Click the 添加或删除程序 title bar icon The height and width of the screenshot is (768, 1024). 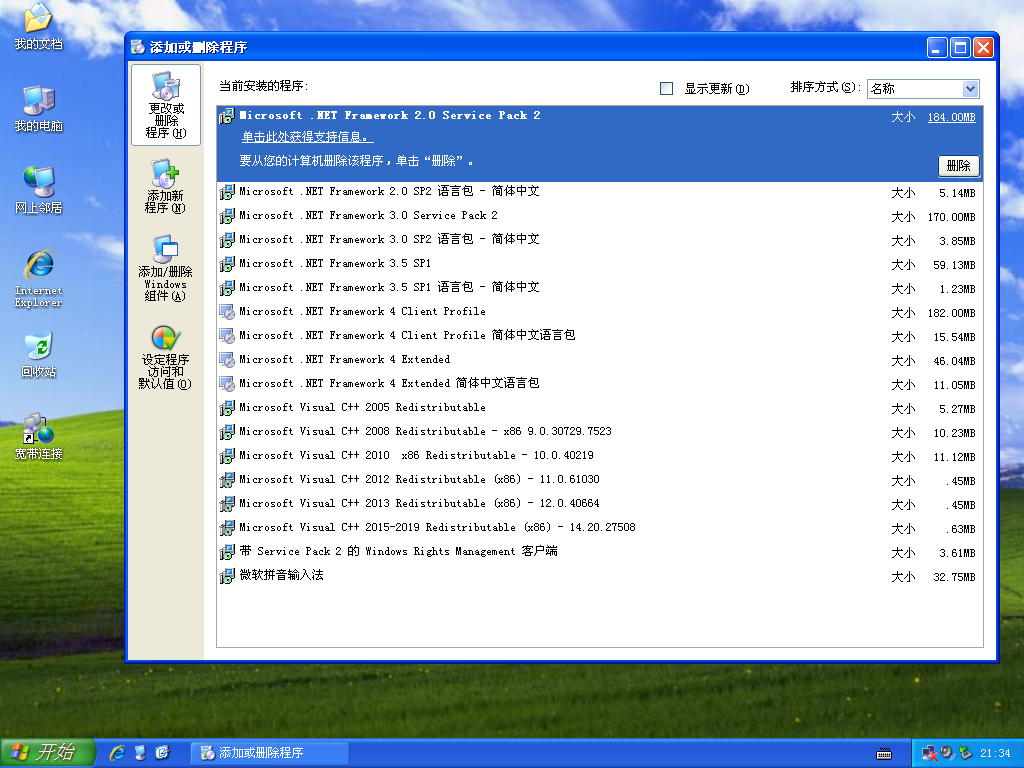click(x=138, y=47)
